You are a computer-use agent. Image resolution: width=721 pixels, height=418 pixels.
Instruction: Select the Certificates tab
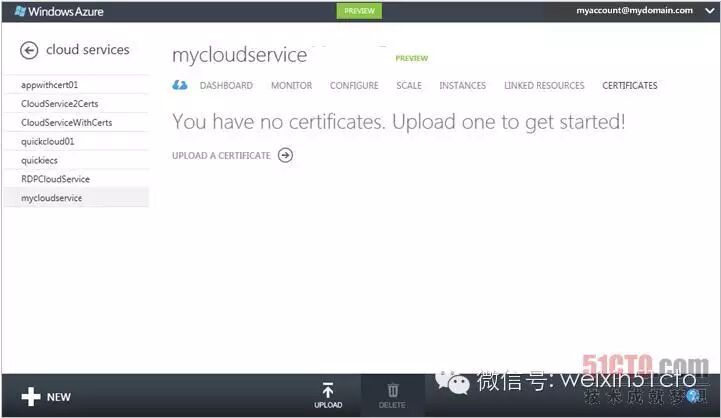pos(630,86)
